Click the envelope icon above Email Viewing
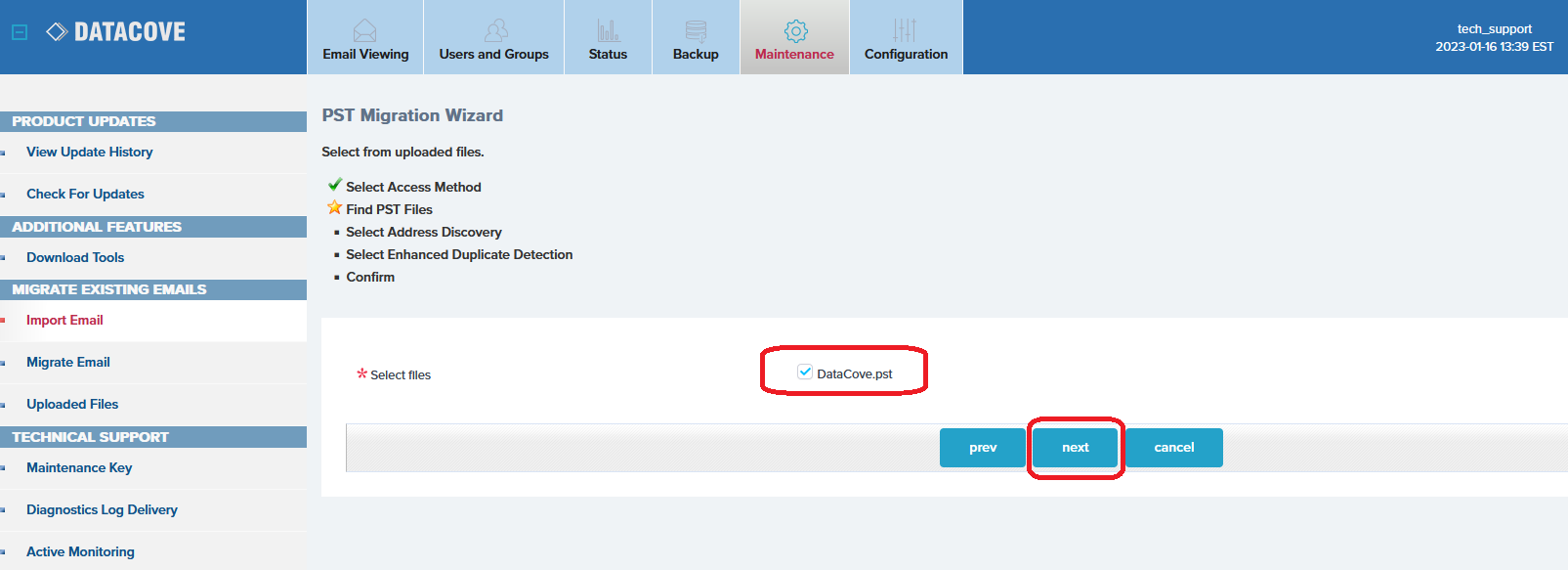This screenshot has height=570, width=1568. [364, 30]
